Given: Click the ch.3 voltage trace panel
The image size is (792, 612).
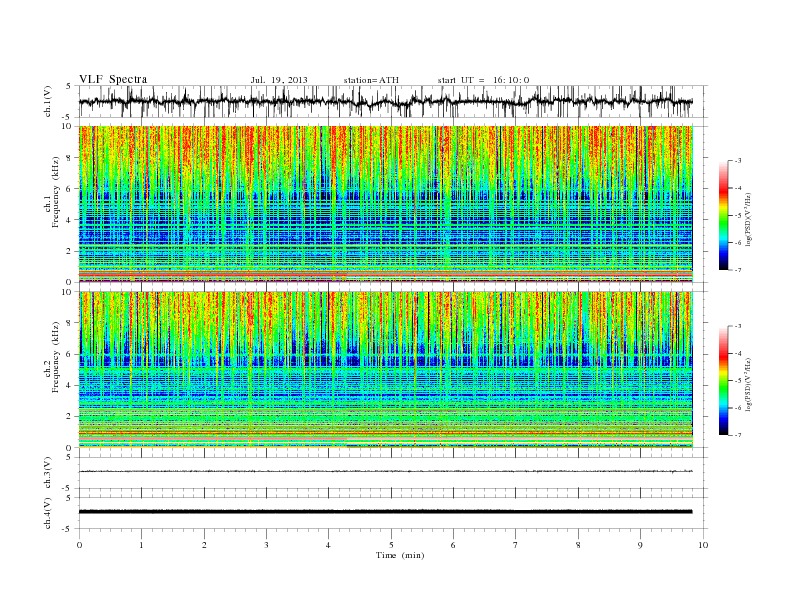Looking at the screenshot, I should pos(392,473).
